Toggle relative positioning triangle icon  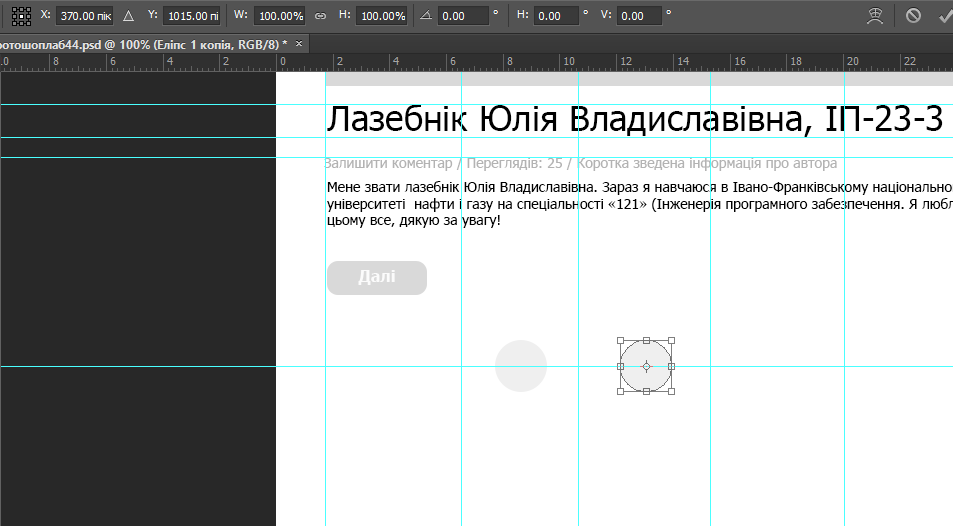point(128,16)
